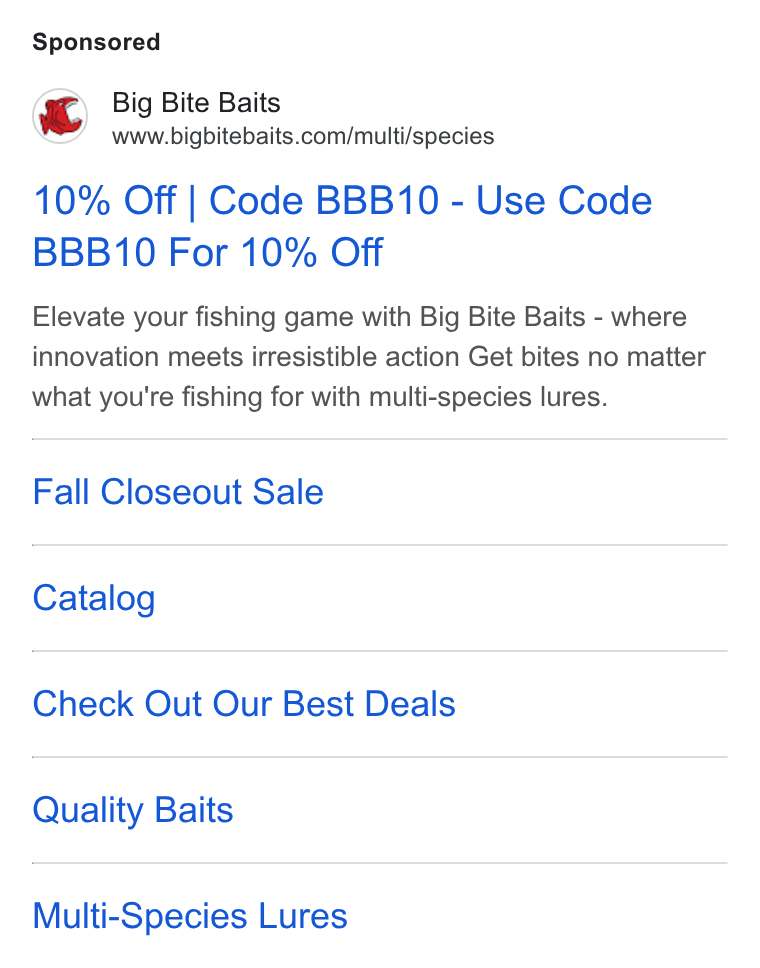
Task: Click the divider between Catalog and Best Deals
Action: (380, 651)
